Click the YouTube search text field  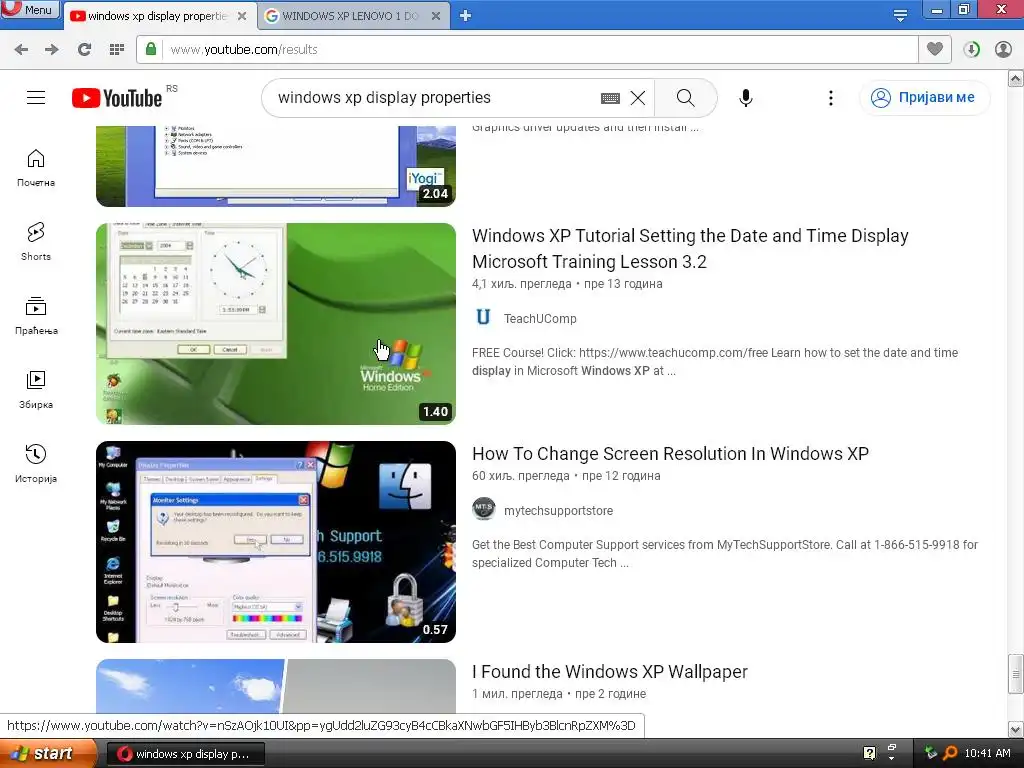431,98
